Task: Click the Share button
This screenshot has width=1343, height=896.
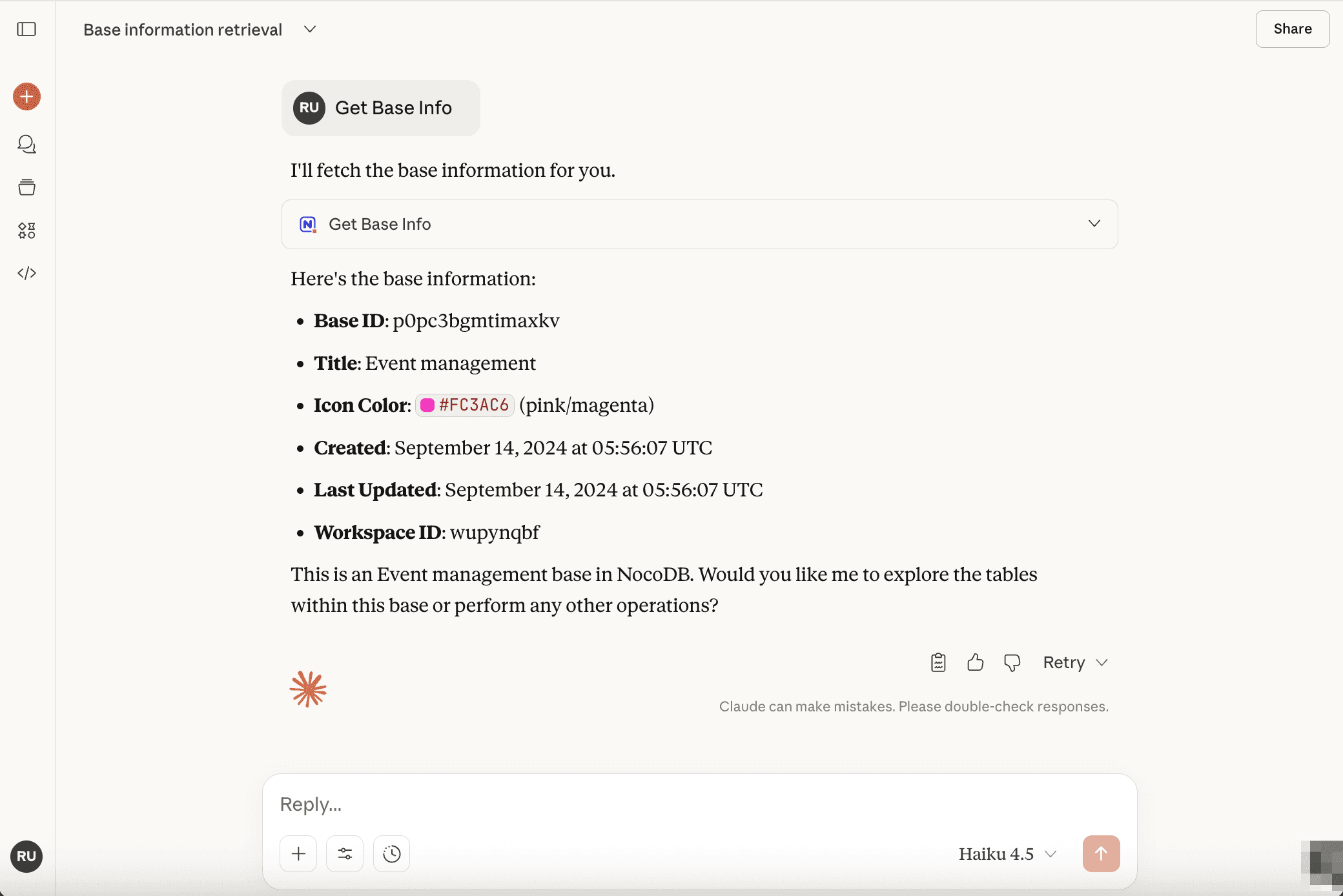Action: click(1292, 29)
